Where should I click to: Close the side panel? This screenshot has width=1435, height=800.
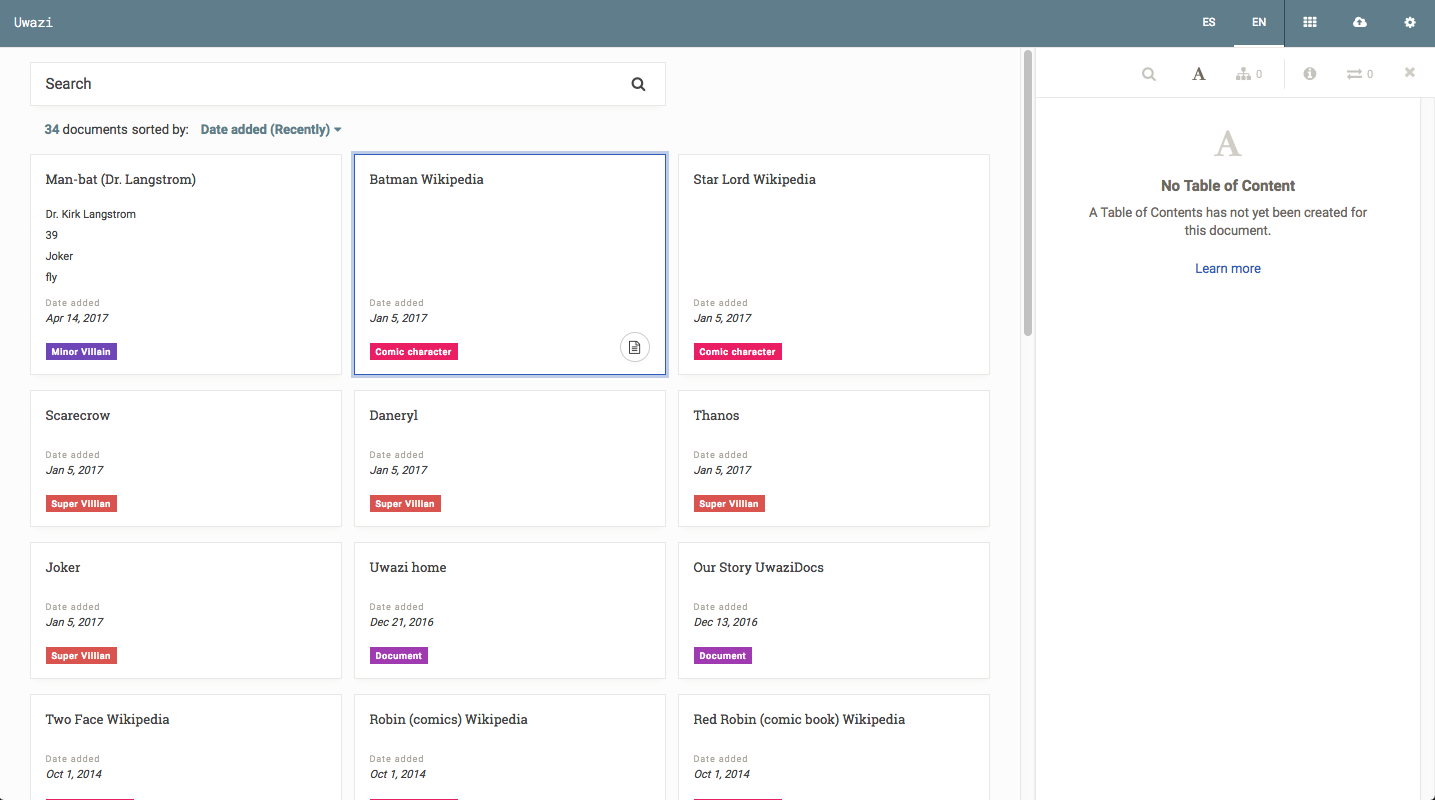pos(1410,72)
